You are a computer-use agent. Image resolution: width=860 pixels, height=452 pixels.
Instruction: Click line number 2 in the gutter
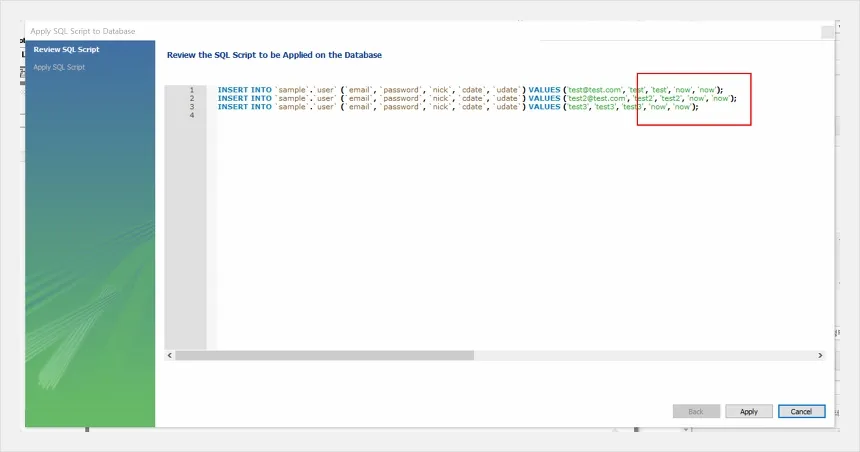point(192,98)
